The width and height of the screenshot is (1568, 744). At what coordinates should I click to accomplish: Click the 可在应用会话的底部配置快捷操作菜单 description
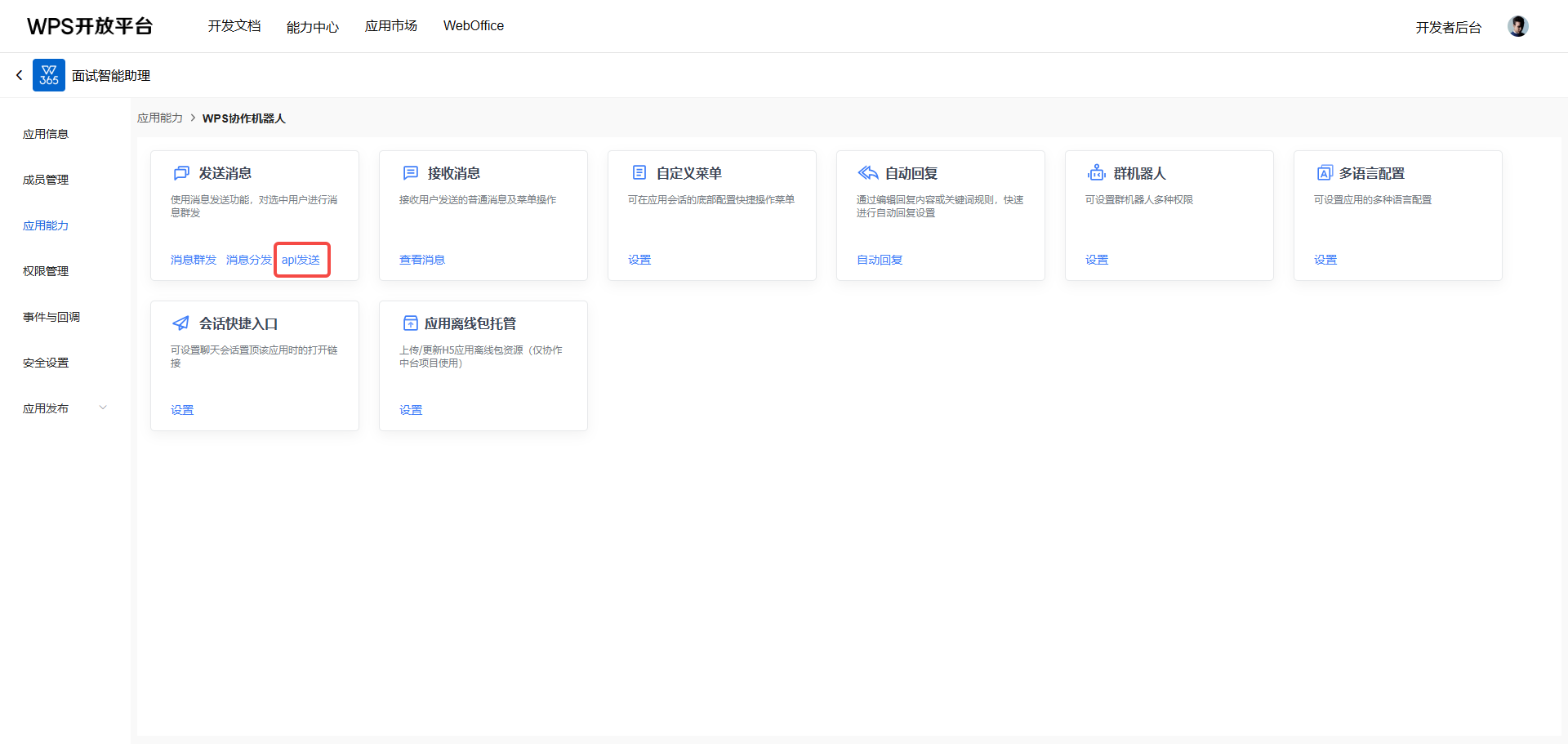(711, 199)
